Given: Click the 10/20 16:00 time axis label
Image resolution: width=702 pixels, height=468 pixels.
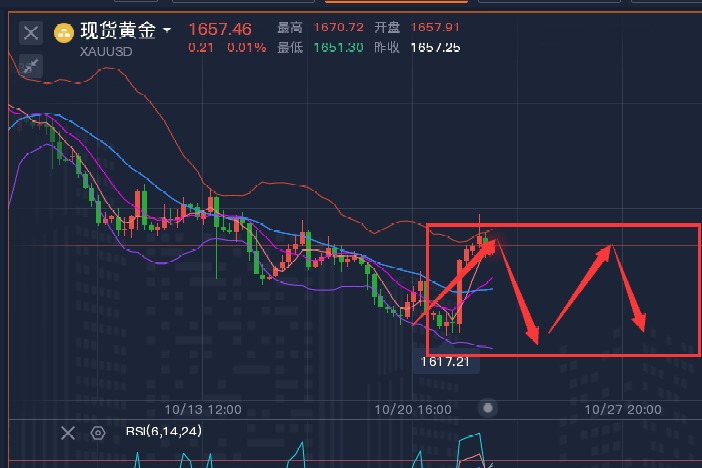Looking at the screenshot, I should coord(412,409).
